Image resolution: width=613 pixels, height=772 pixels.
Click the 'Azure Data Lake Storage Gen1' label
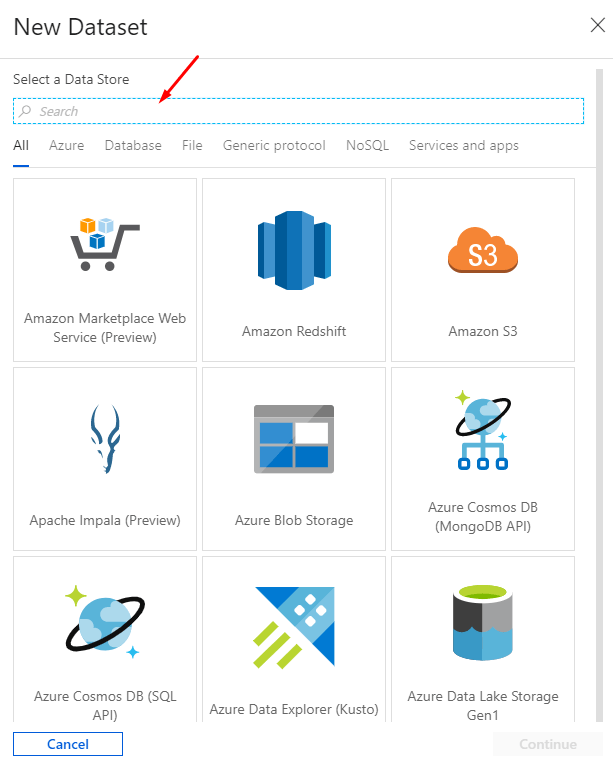483,705
